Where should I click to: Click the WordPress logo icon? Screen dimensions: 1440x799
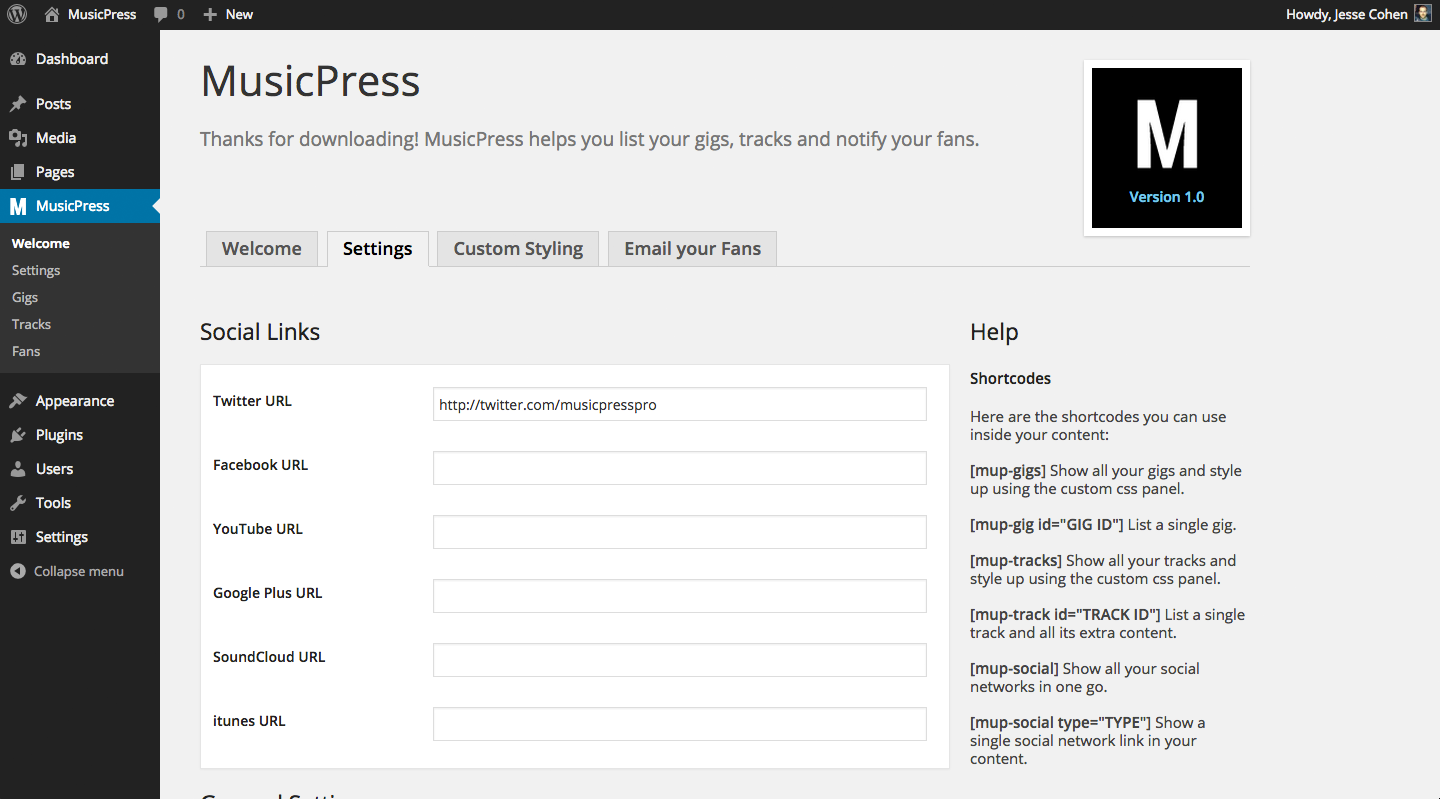[x=17, y=14]
